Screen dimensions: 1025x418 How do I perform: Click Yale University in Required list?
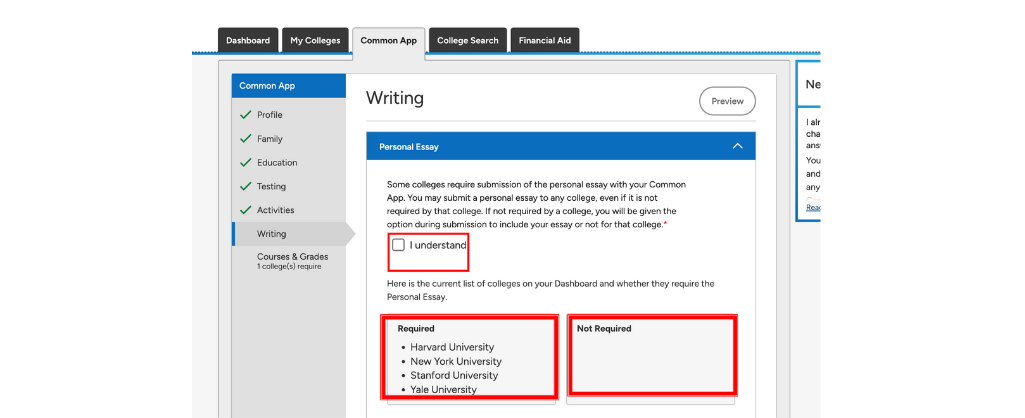443,390
